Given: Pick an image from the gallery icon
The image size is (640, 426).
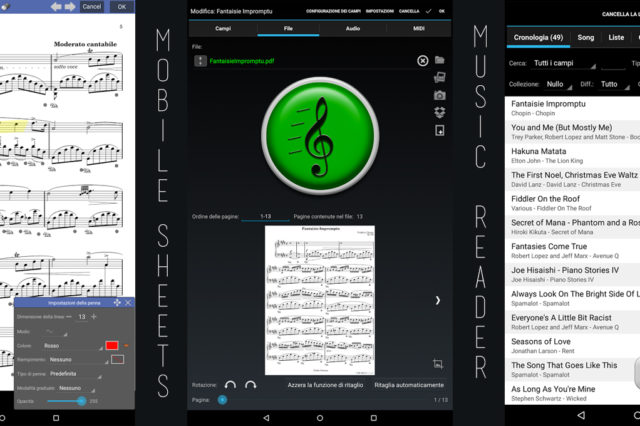Looking at the screenshot, I should (x=440, y=78).
